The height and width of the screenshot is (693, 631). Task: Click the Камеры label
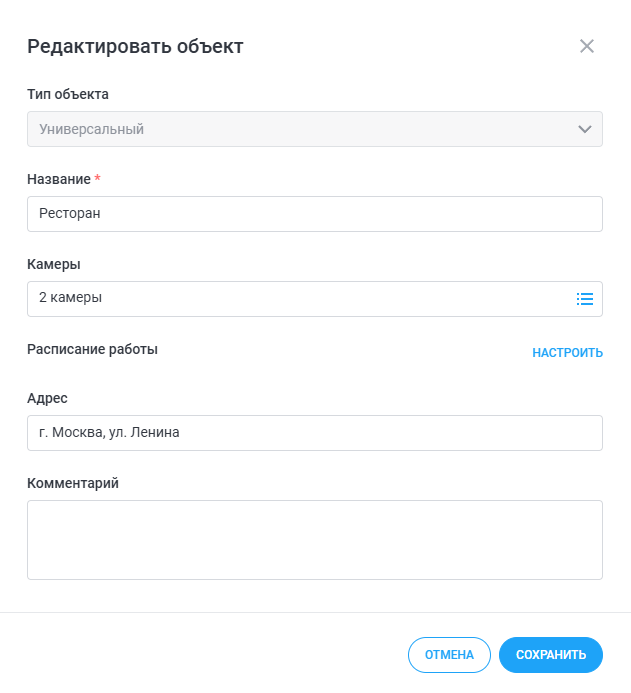tap(54, 265)
